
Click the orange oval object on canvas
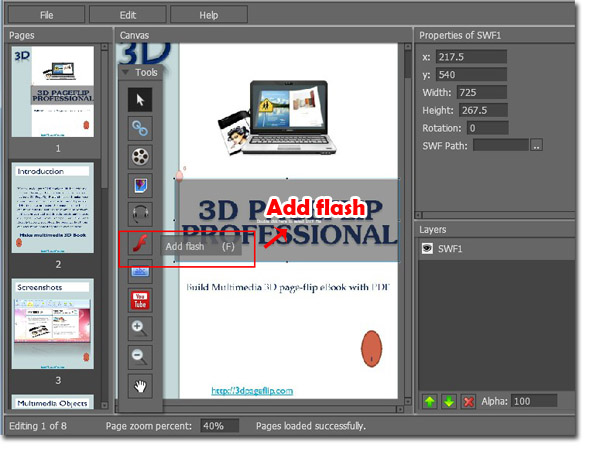point(371,349)
